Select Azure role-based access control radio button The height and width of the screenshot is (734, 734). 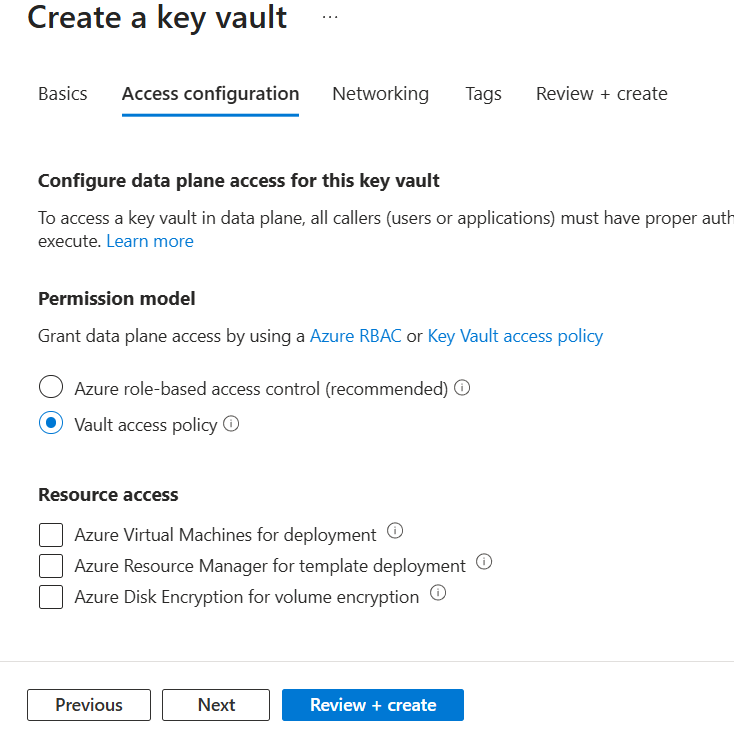(x=51, y=388)
